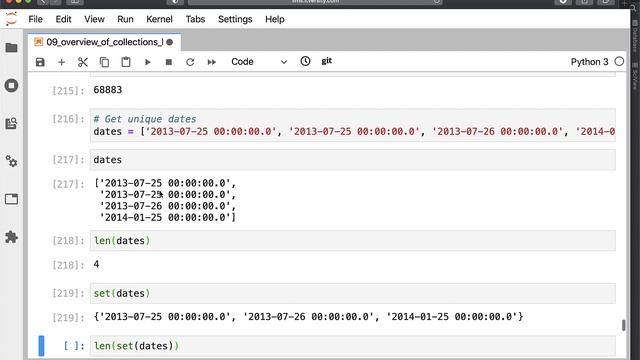Open the Help menu
The height and width of the screenshot is (360, 640).
tap(275, 19)
